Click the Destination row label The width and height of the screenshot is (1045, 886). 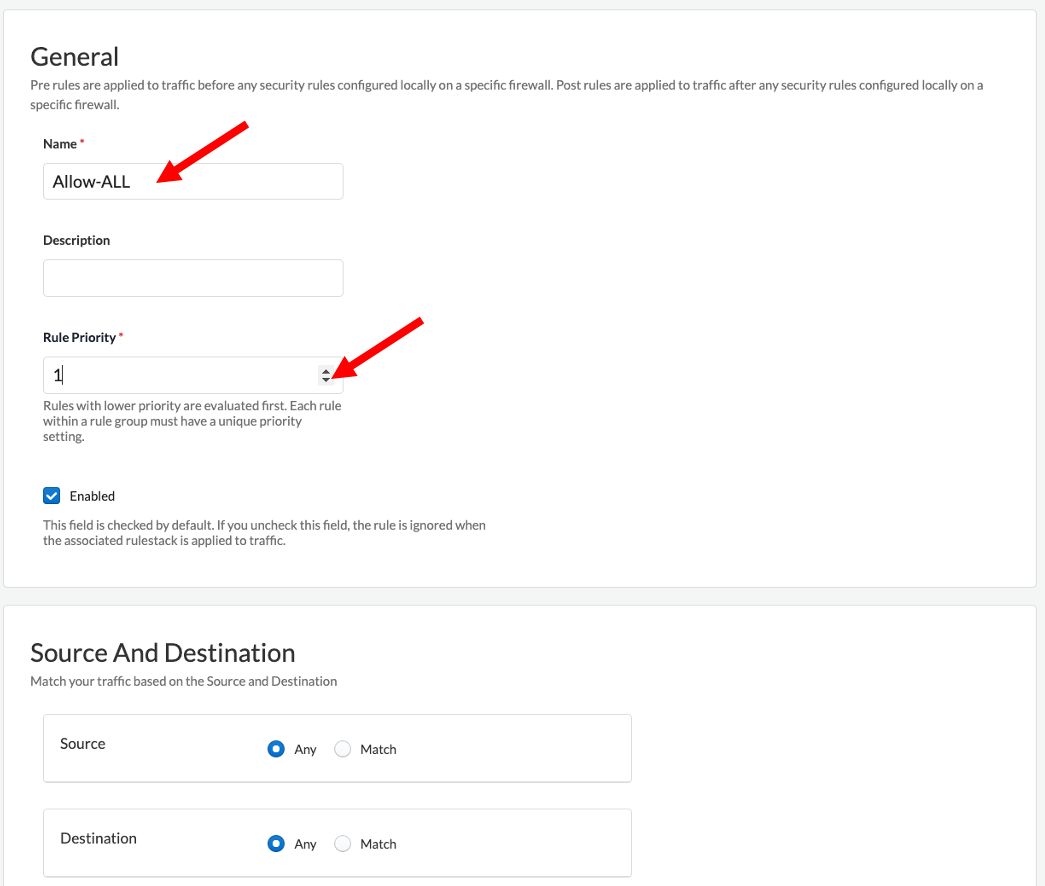99,838
